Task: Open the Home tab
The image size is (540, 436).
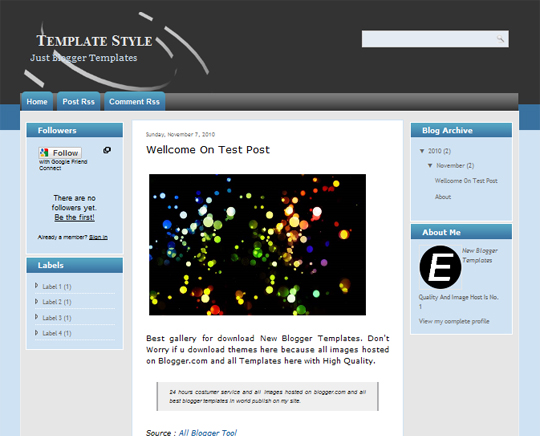Action: pos(37,102)
